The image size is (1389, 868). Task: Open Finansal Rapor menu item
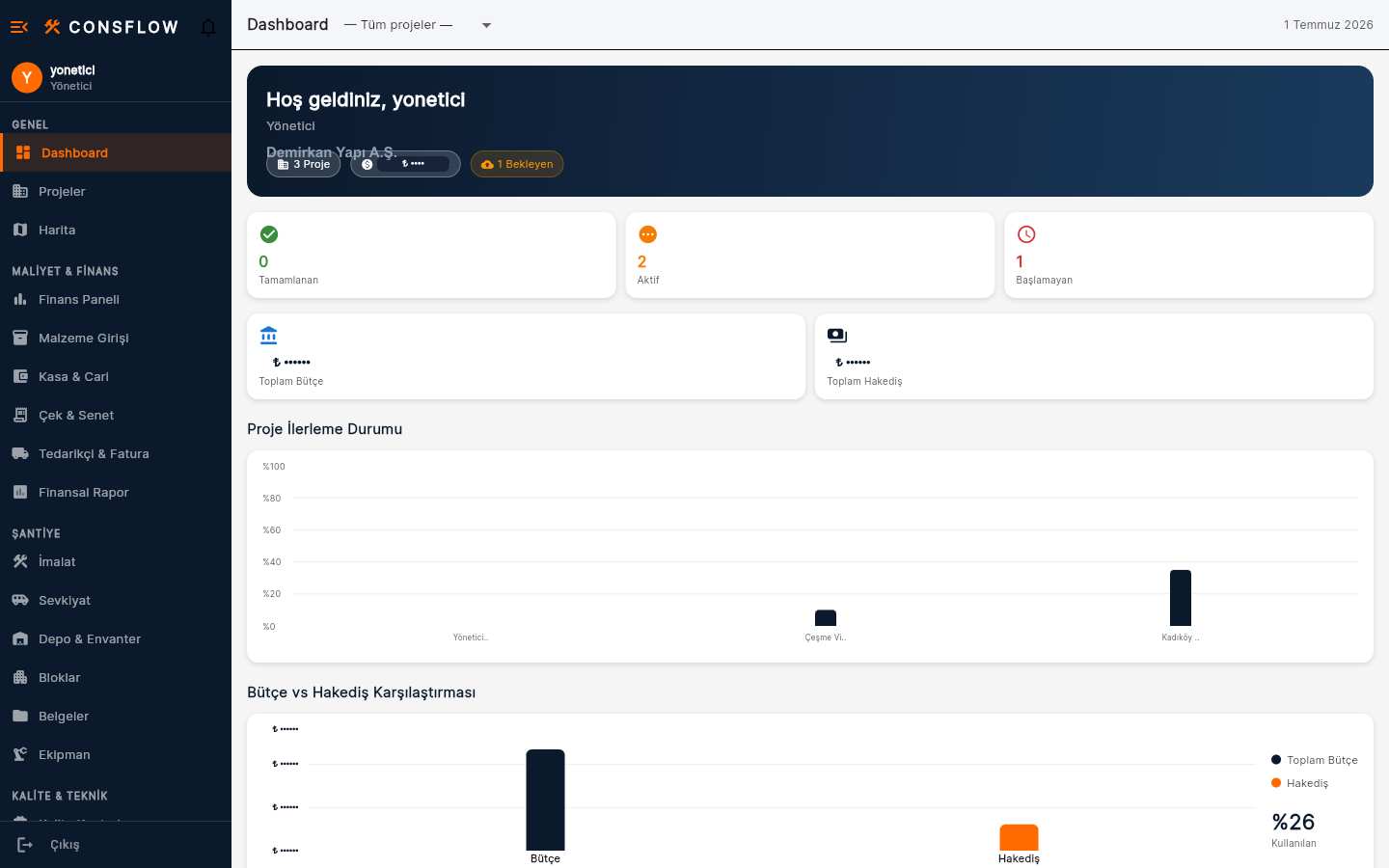pyautogui.click(x=116, y=492)
